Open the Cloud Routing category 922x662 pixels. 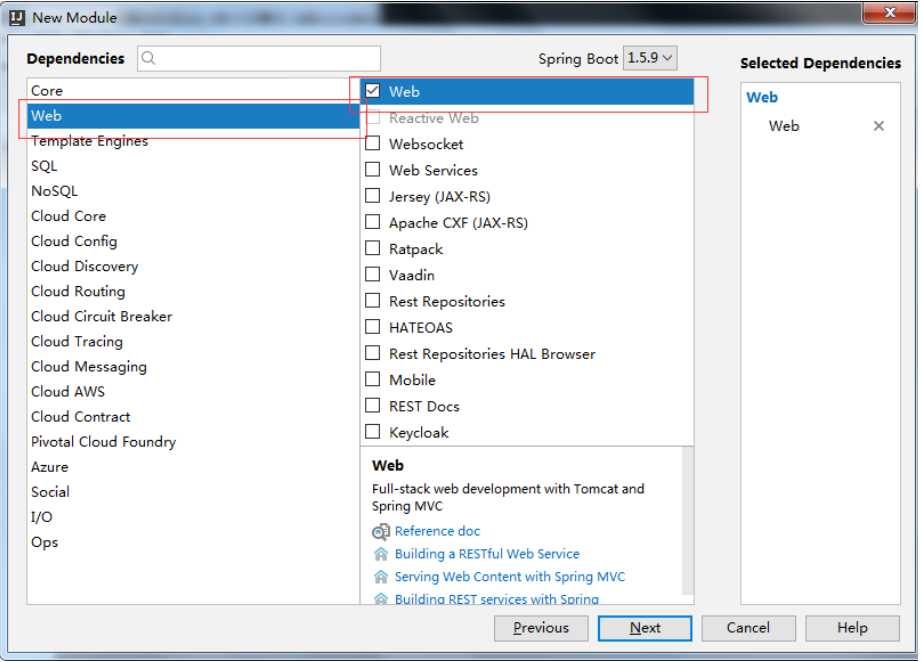click(193, 292)
